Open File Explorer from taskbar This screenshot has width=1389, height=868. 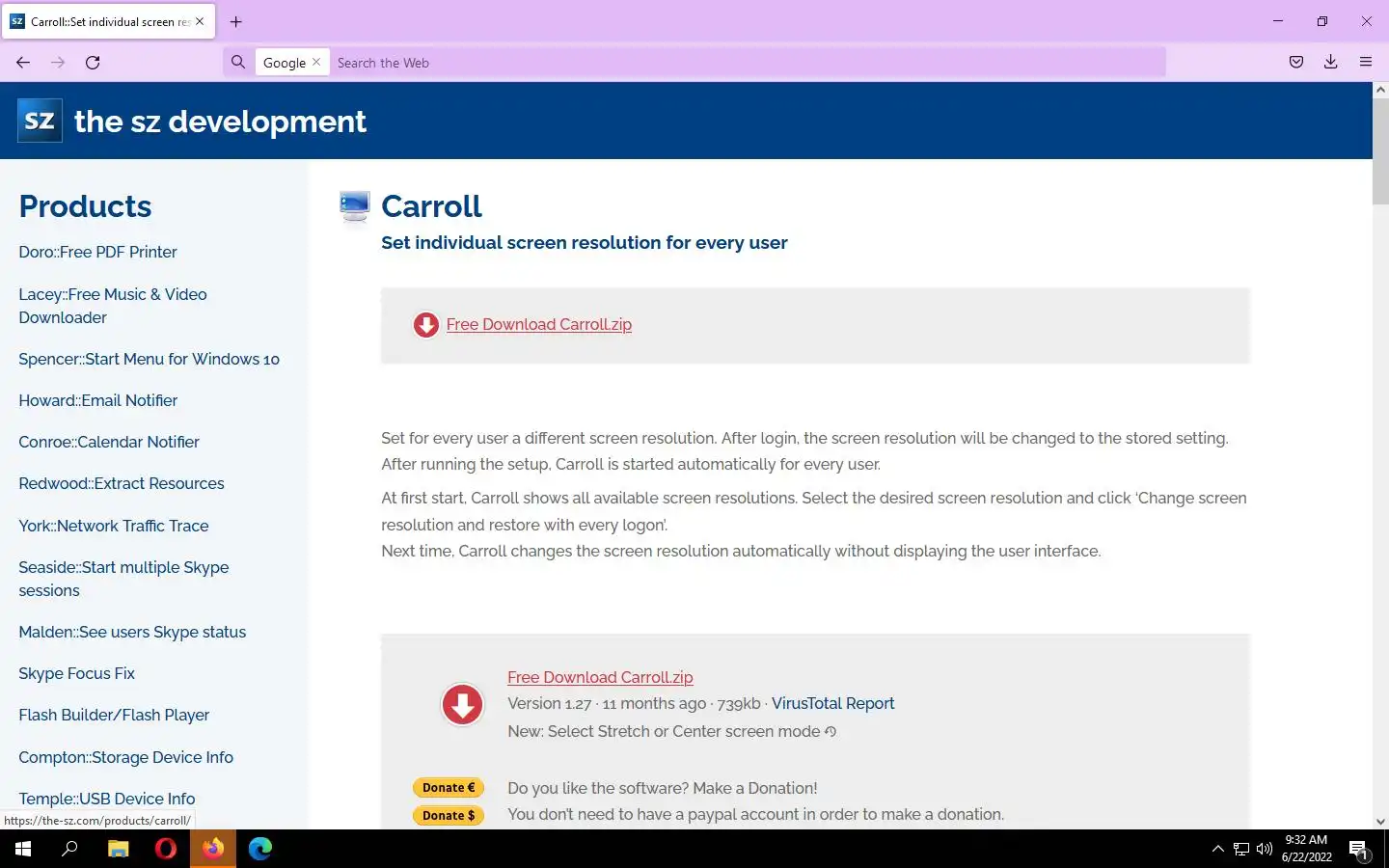click(118, 849)
